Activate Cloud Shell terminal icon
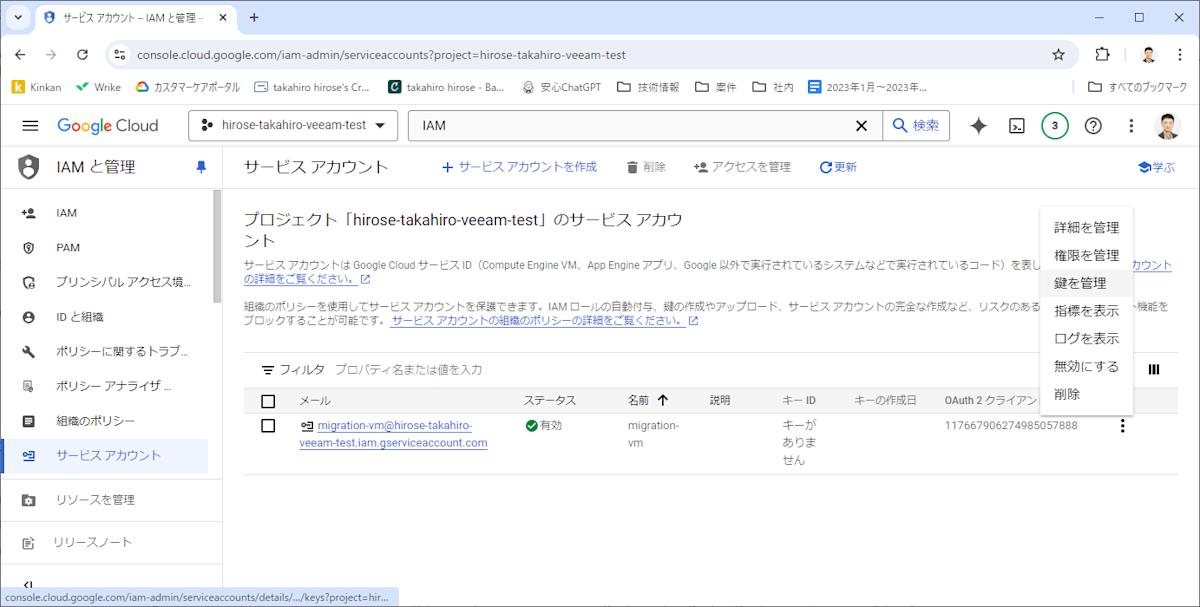 (x=1017, y=126)
